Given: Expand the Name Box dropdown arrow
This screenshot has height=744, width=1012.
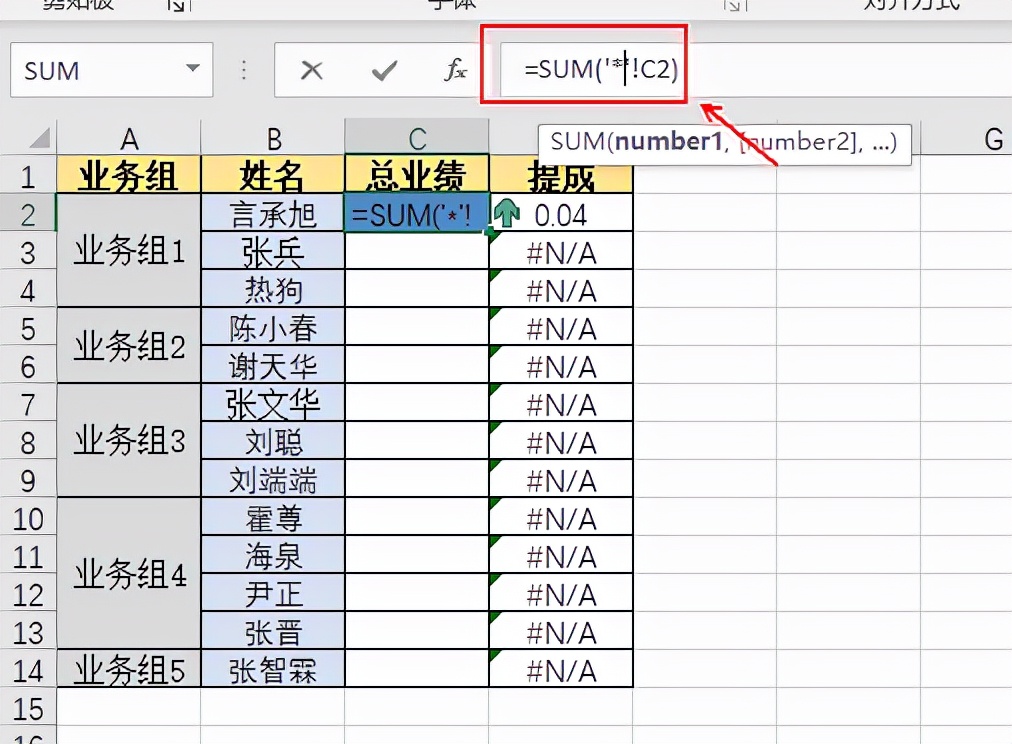Looking at the screenshot, I should [192, 68].
